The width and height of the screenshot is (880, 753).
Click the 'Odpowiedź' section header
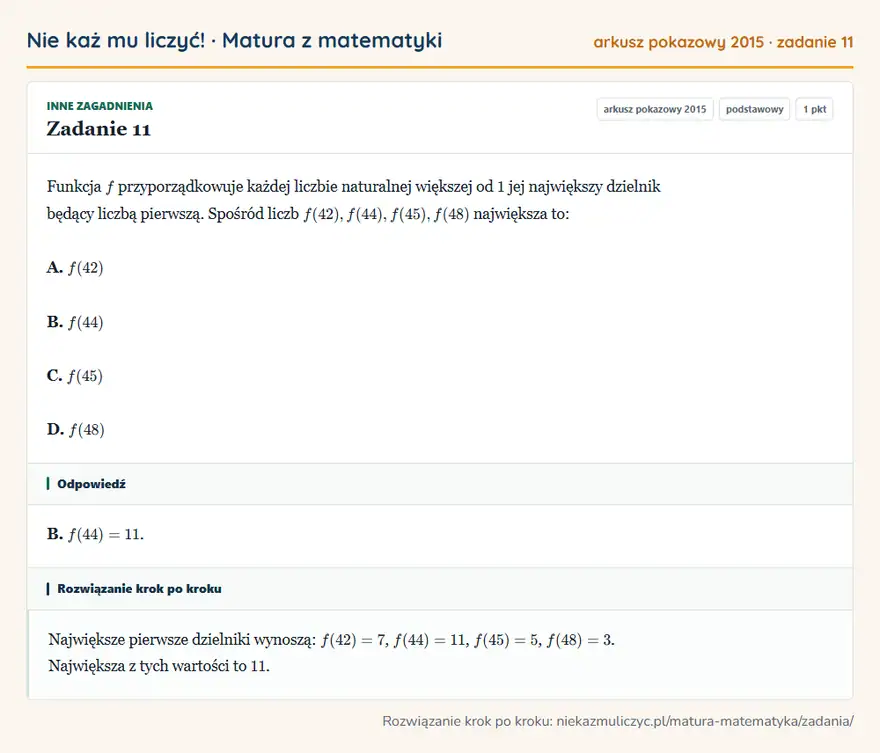440,484
